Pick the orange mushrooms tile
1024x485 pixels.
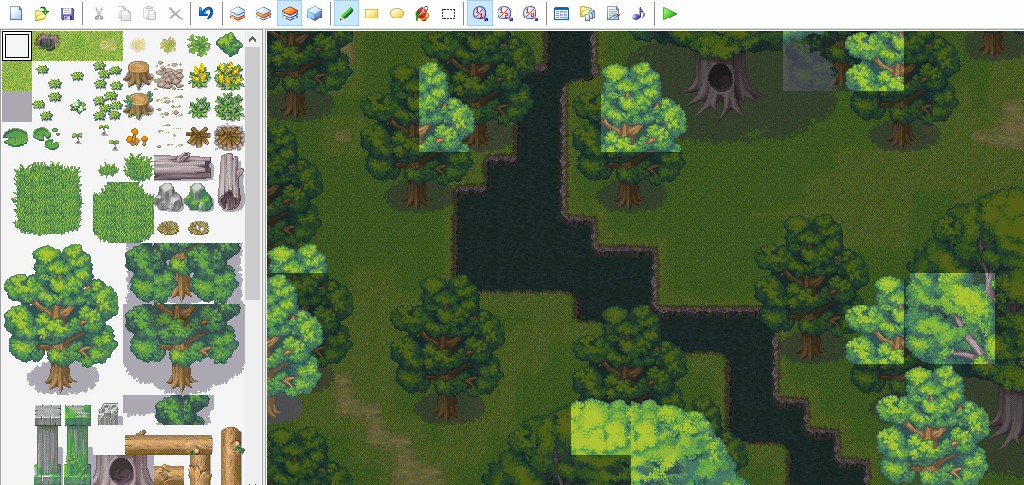click(x=136, y=137)
